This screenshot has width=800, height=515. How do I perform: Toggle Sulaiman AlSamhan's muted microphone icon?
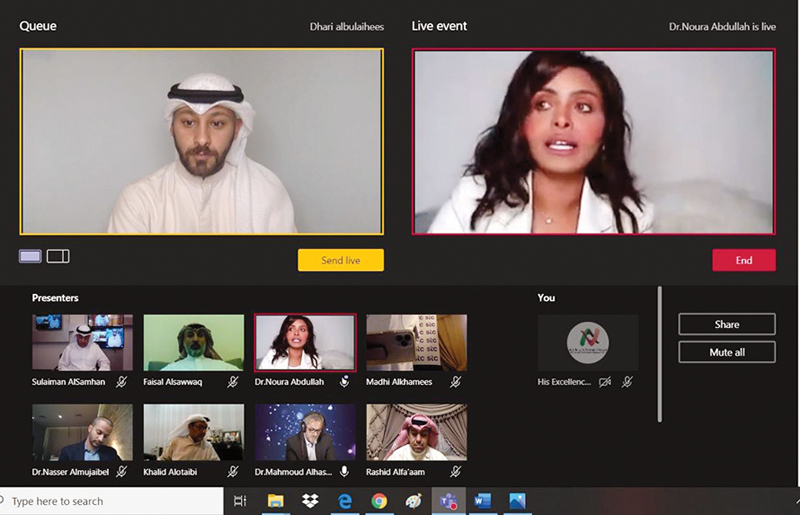point(121,382)
